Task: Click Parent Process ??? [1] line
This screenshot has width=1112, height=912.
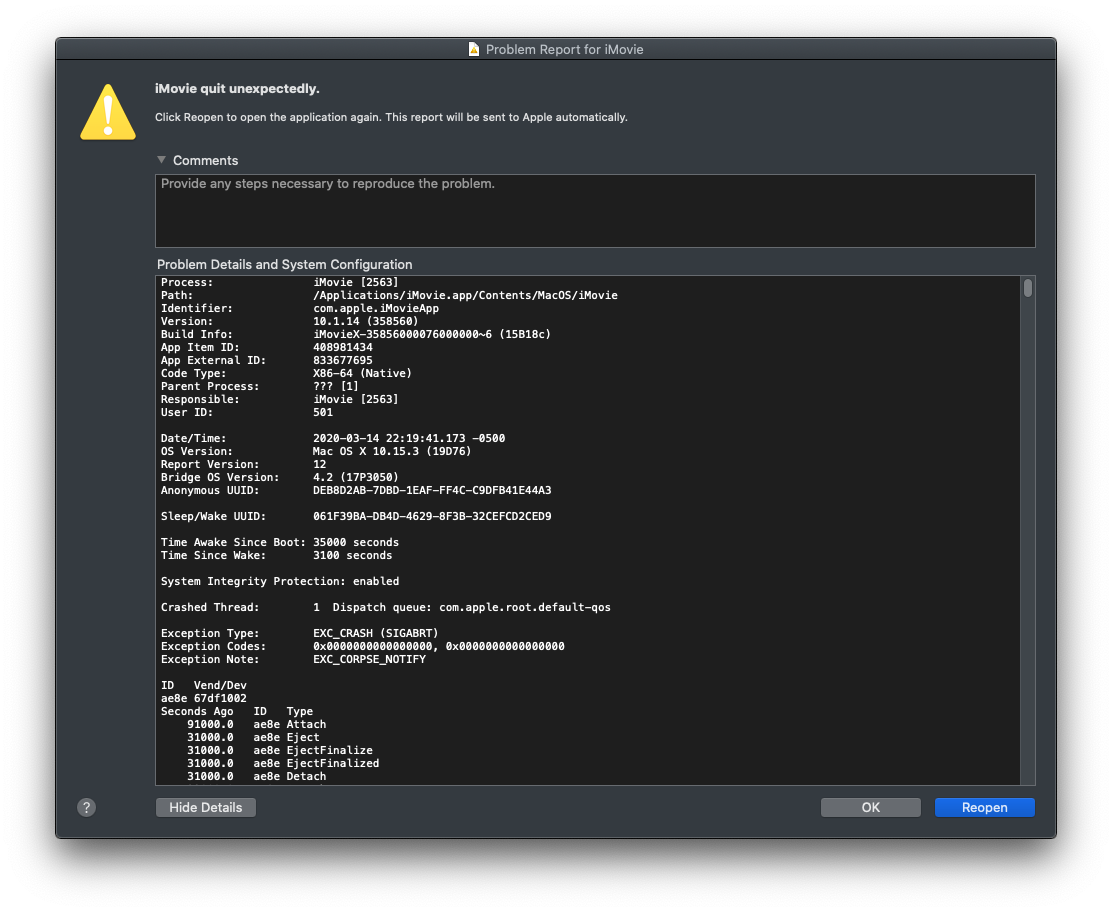Action: [x=260, y=387]
